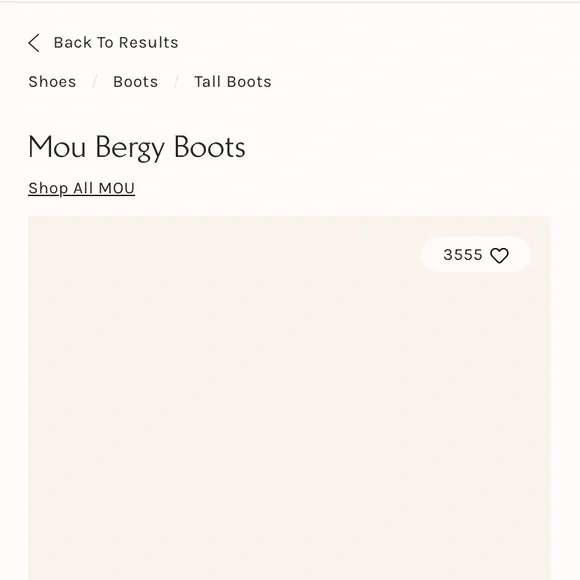Open the main product image
The width and height of the screenshot is (580, 580).
[x=289, y=398]
